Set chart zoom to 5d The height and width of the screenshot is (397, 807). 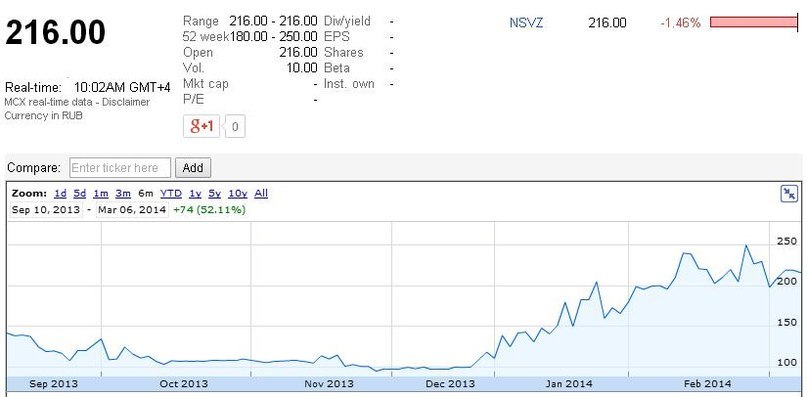(80, 194)
